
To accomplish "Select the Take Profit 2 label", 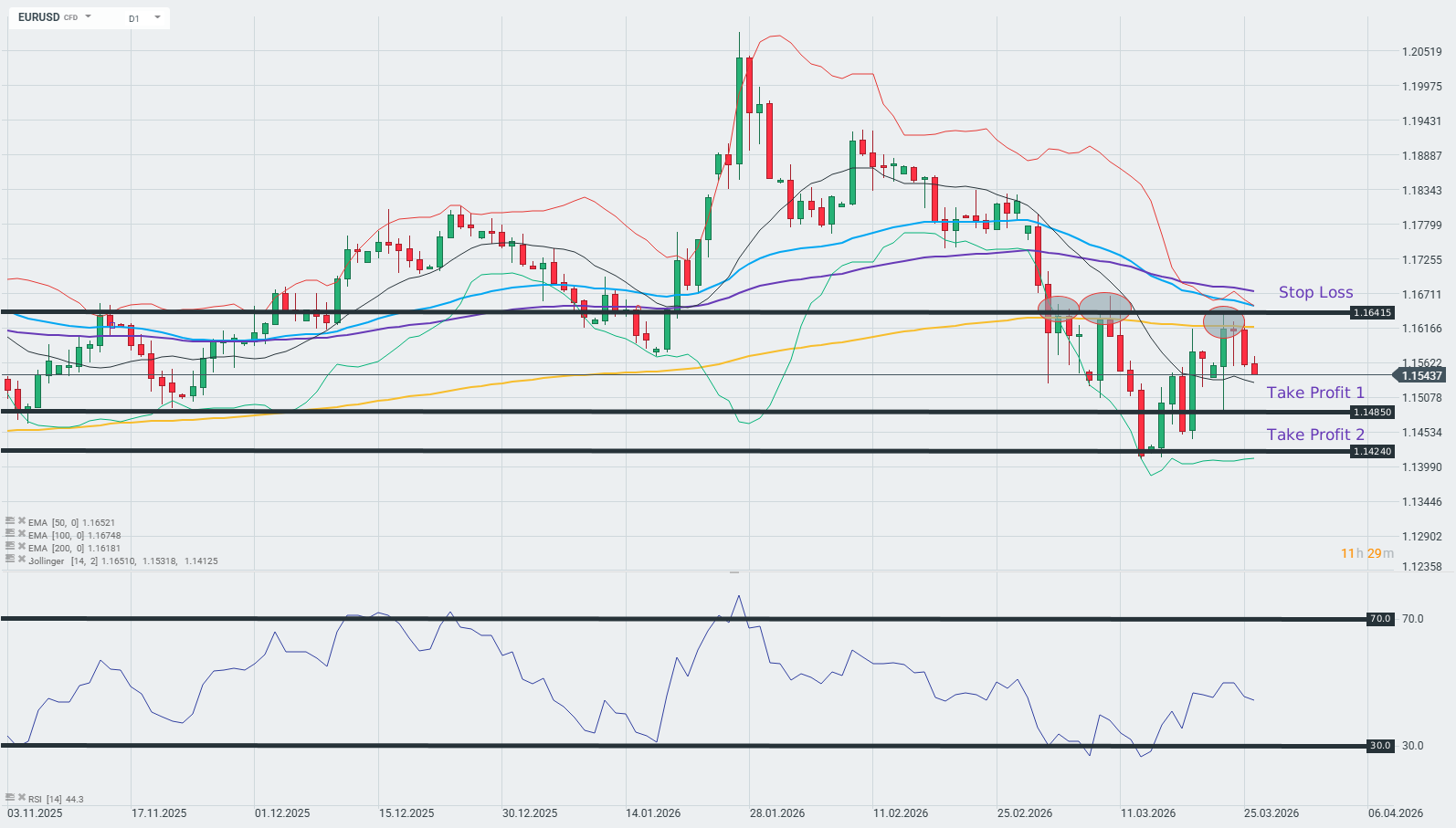I will [x=1314, y=435].
